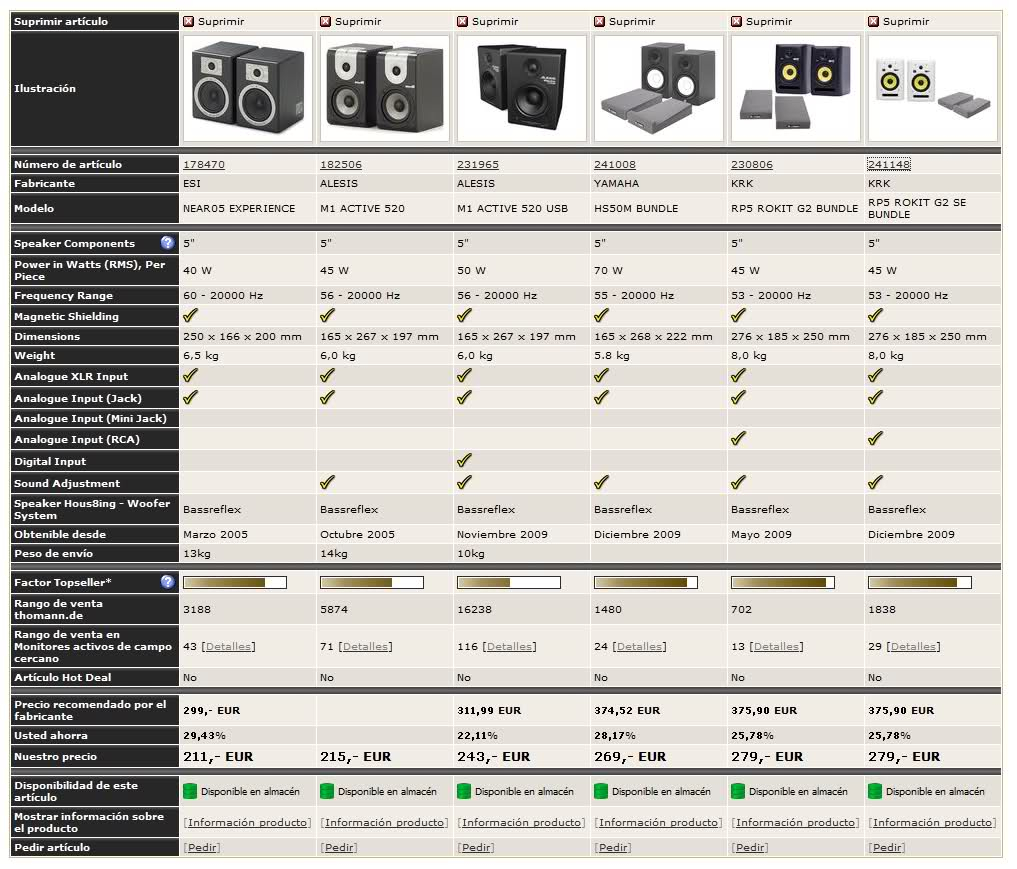Select the date Noviembre 2009
This screenshot has width=1017, height=869.
tap(502, 534)
